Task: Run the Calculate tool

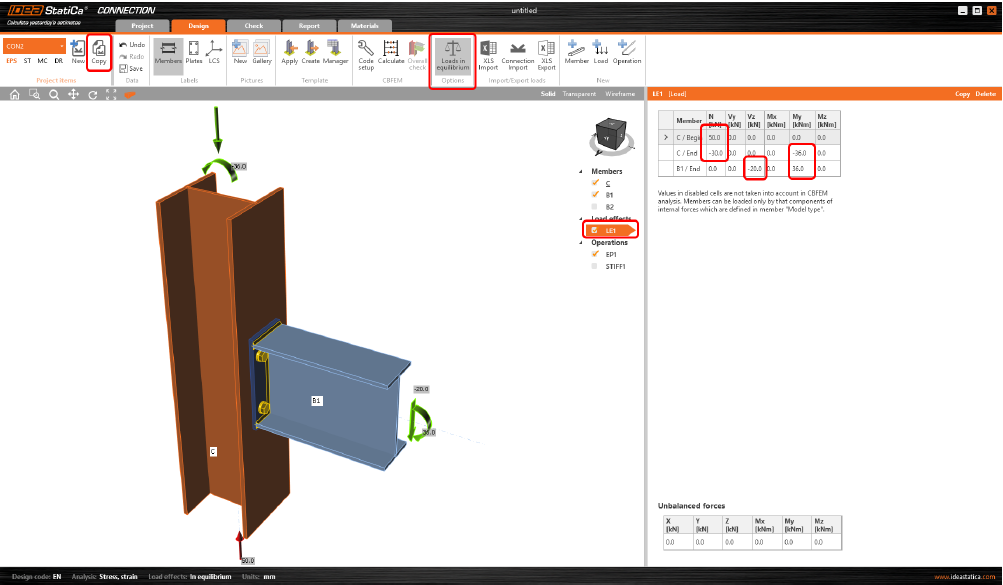Action: [x=391, y=52]
